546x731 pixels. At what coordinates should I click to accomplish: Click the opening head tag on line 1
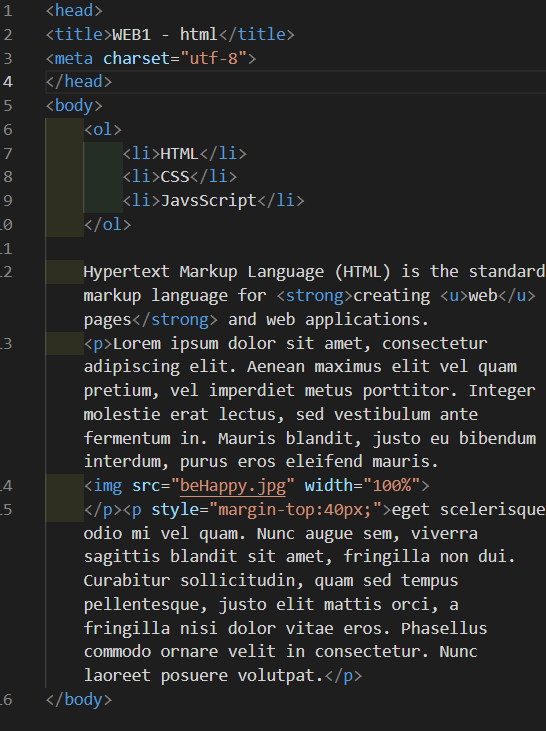click(74, 10)
